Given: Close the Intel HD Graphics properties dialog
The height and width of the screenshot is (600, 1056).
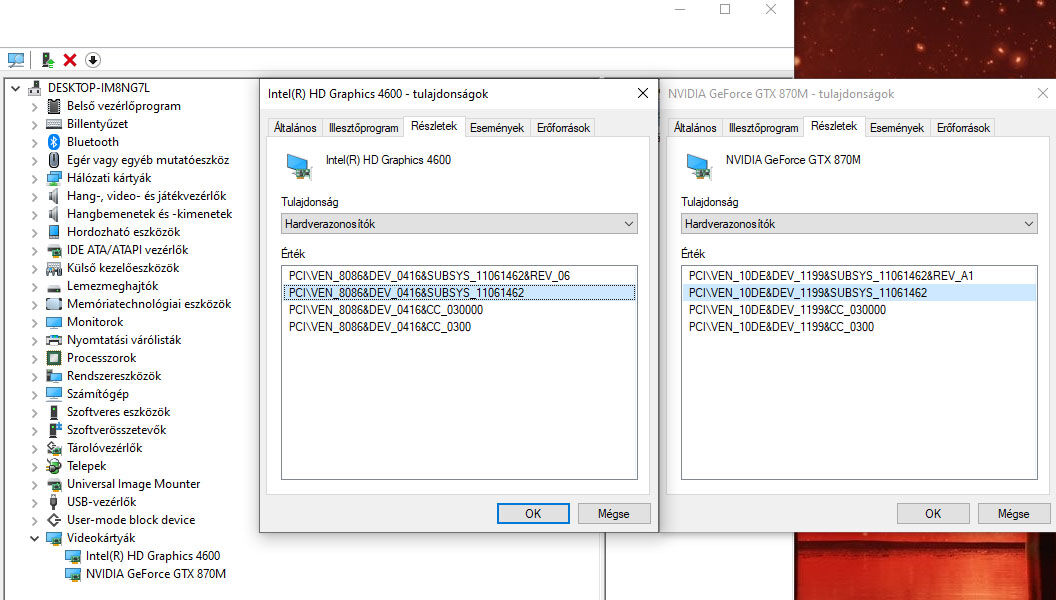Looking at the screenshot, I should click(x=643, y=94).
